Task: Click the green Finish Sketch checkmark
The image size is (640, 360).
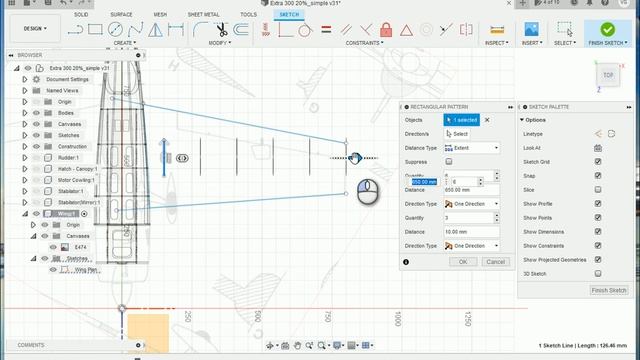Action: (x=607, y=29)
